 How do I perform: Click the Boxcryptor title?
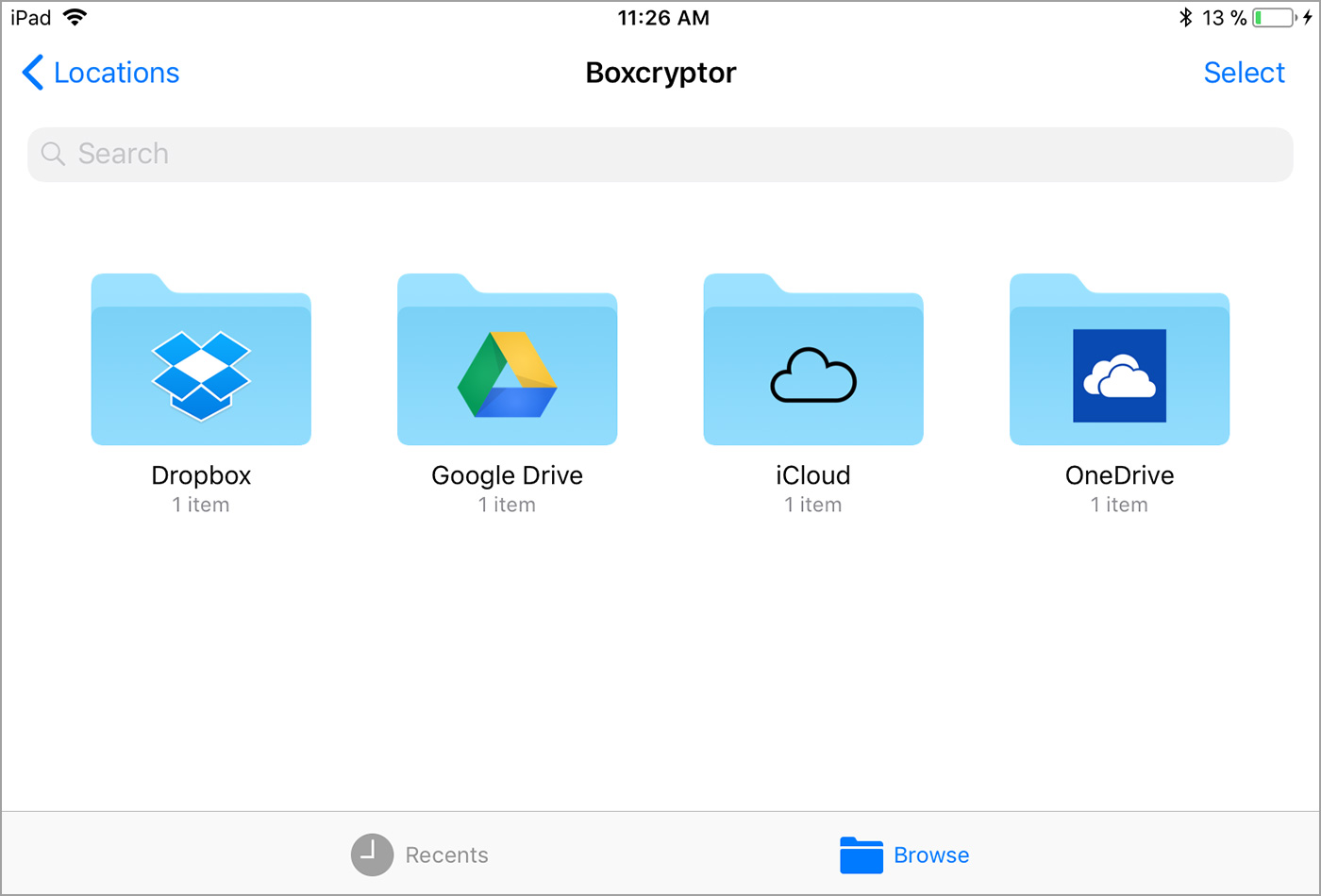(x=660, y=73)
